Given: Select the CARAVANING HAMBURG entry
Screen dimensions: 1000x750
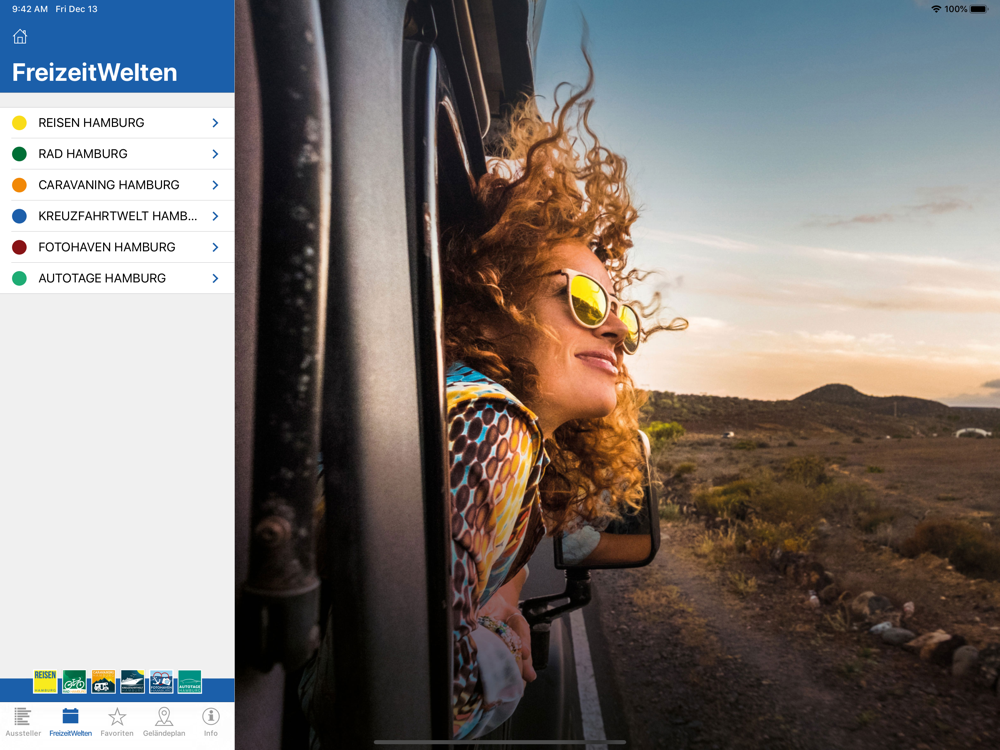Looking at the screenshot, I should point(109,185).
